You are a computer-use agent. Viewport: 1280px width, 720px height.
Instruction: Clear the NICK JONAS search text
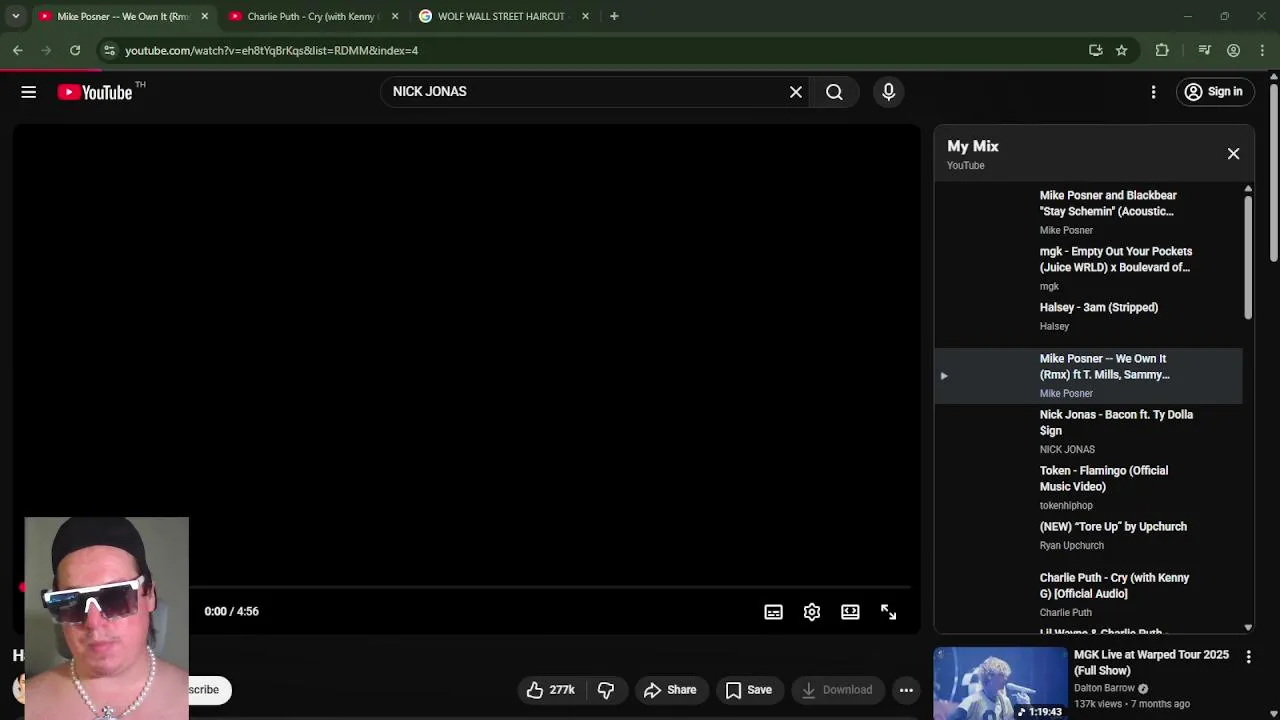pos(796,92)
